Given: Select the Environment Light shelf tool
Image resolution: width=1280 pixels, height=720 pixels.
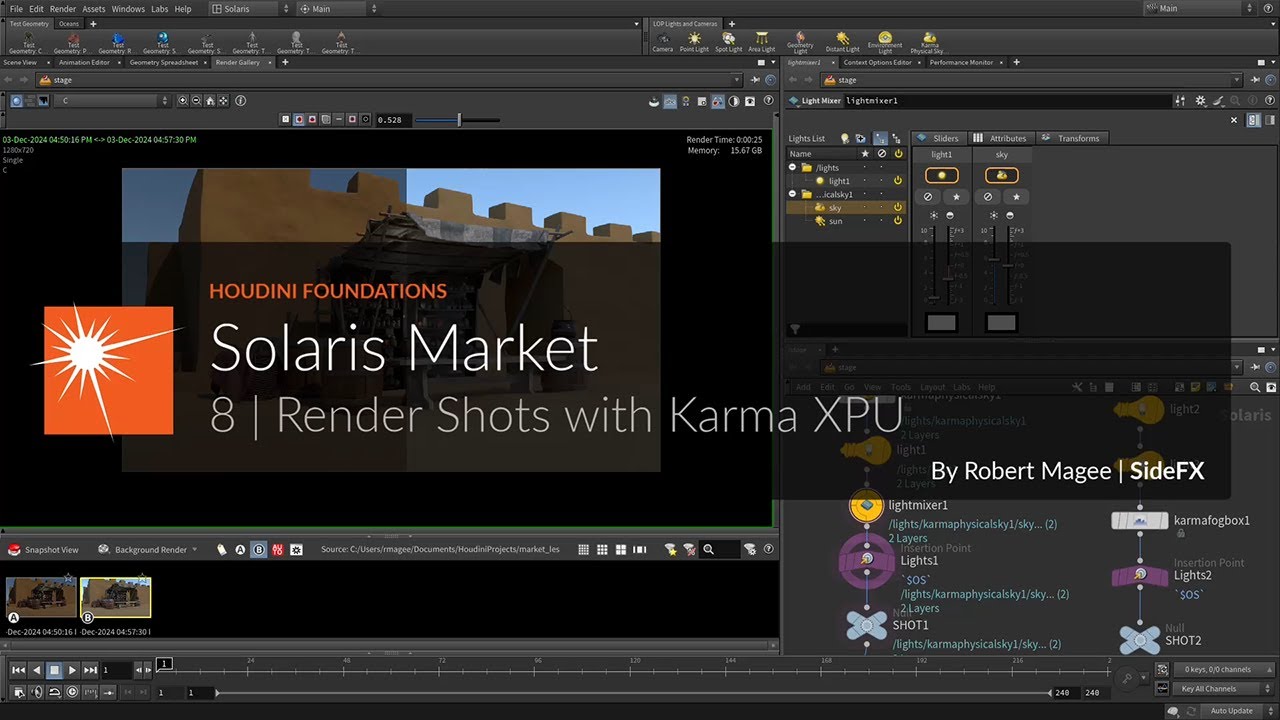Looking at the screenshot, I should 885,42.
